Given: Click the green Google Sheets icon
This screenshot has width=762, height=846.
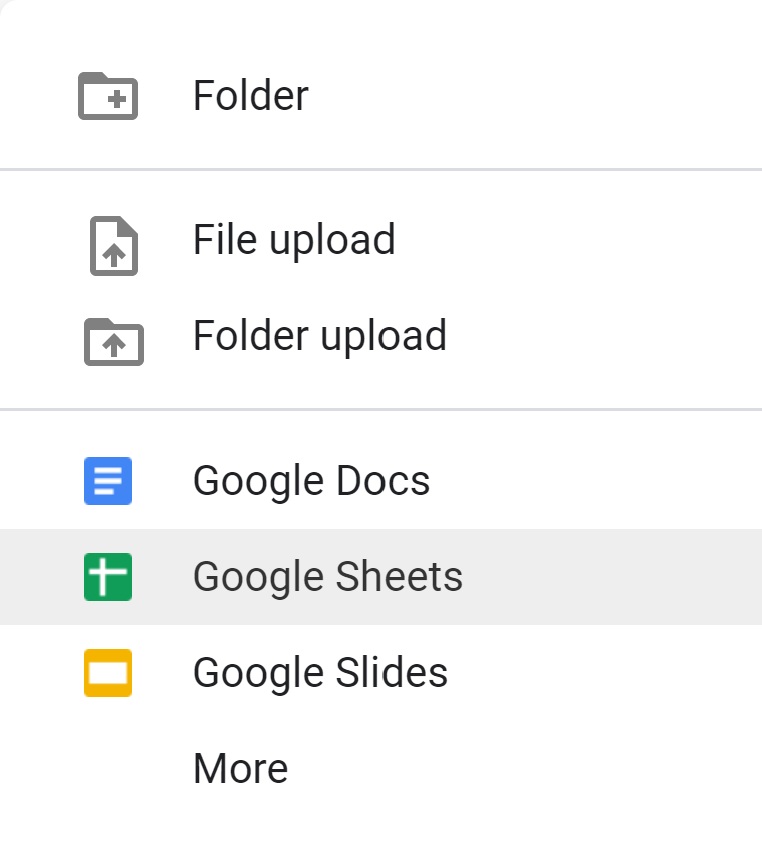Looking at the screenshot, I should tap(108, 577).
